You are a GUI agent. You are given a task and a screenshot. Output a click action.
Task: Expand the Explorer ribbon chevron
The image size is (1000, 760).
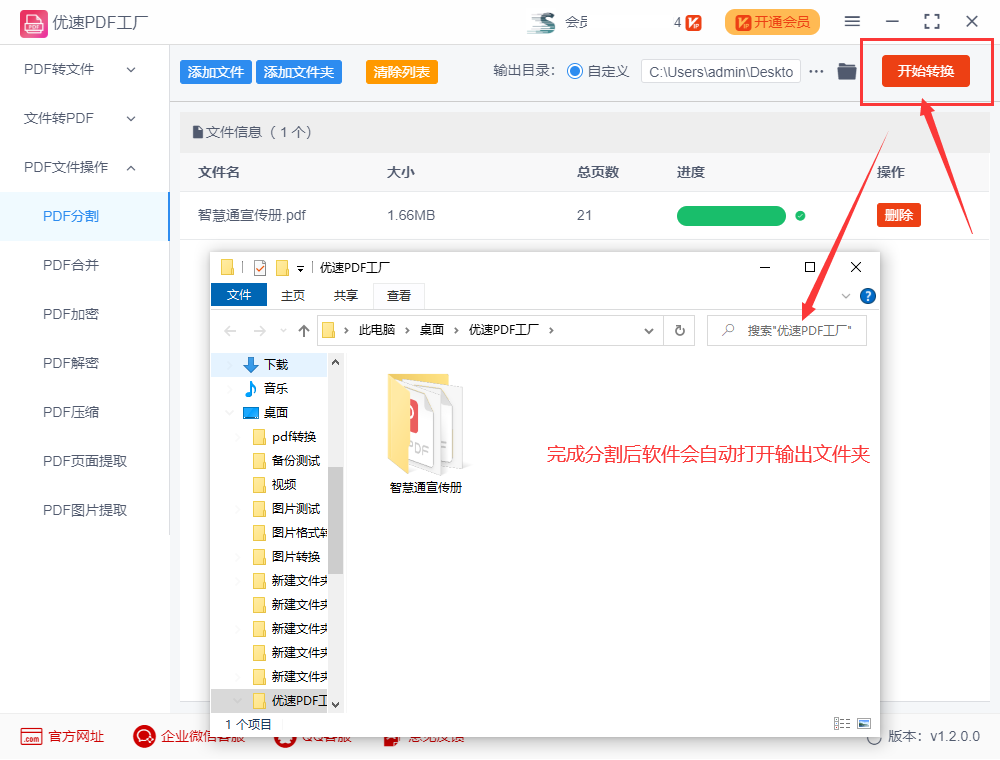click(x=846, y=296)
